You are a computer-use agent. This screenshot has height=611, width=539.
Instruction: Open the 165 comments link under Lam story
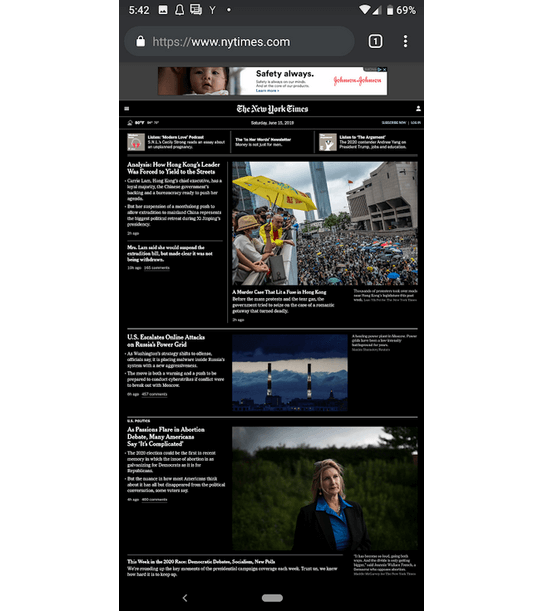pyautogui.click(x=157, y=268)
